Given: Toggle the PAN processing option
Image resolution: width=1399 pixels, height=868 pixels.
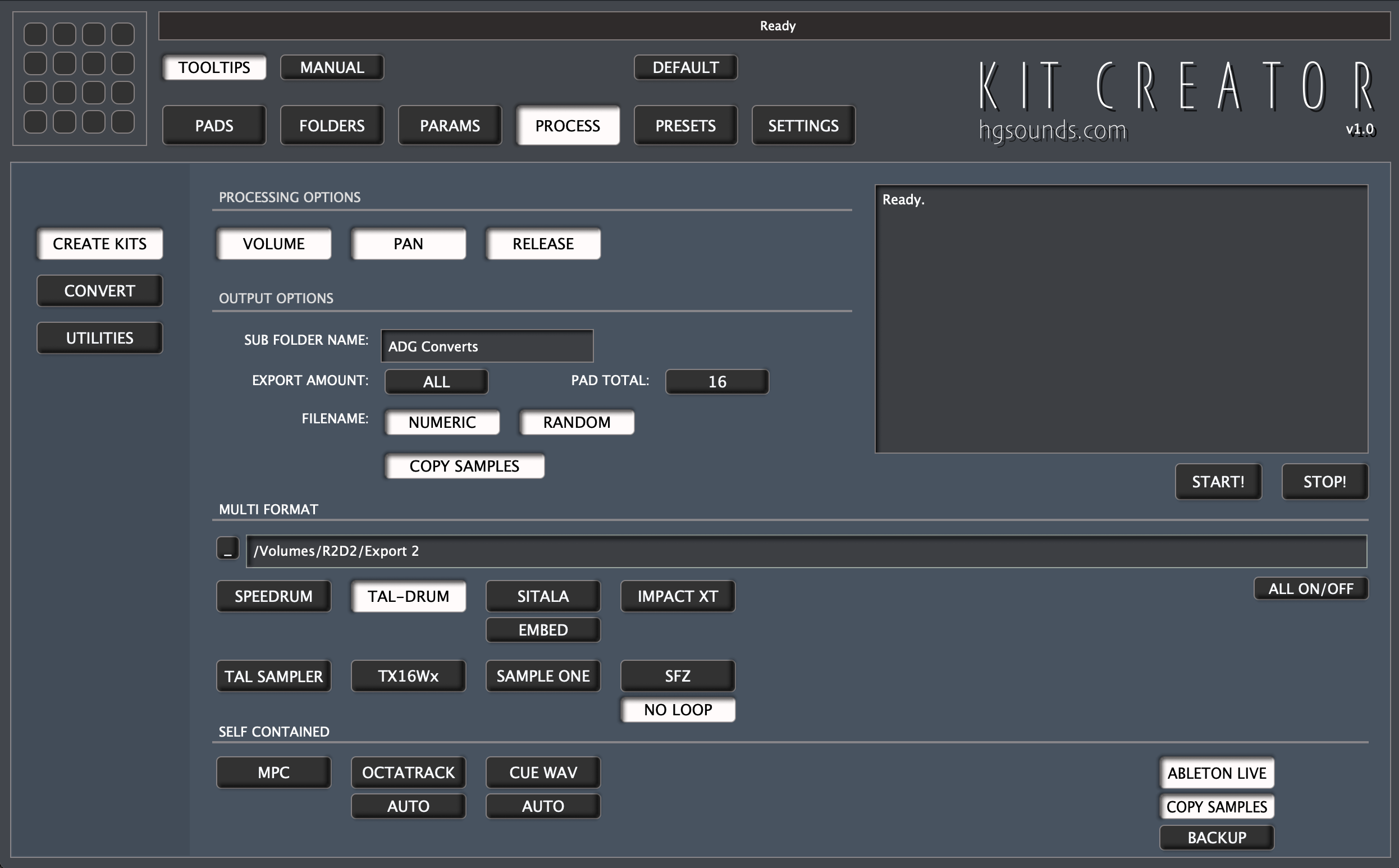Looking at the screenshot, I should point(408,244).
